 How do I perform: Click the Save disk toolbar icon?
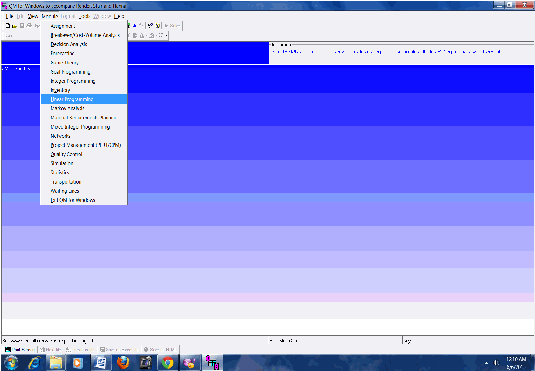(x=22, y=26)
